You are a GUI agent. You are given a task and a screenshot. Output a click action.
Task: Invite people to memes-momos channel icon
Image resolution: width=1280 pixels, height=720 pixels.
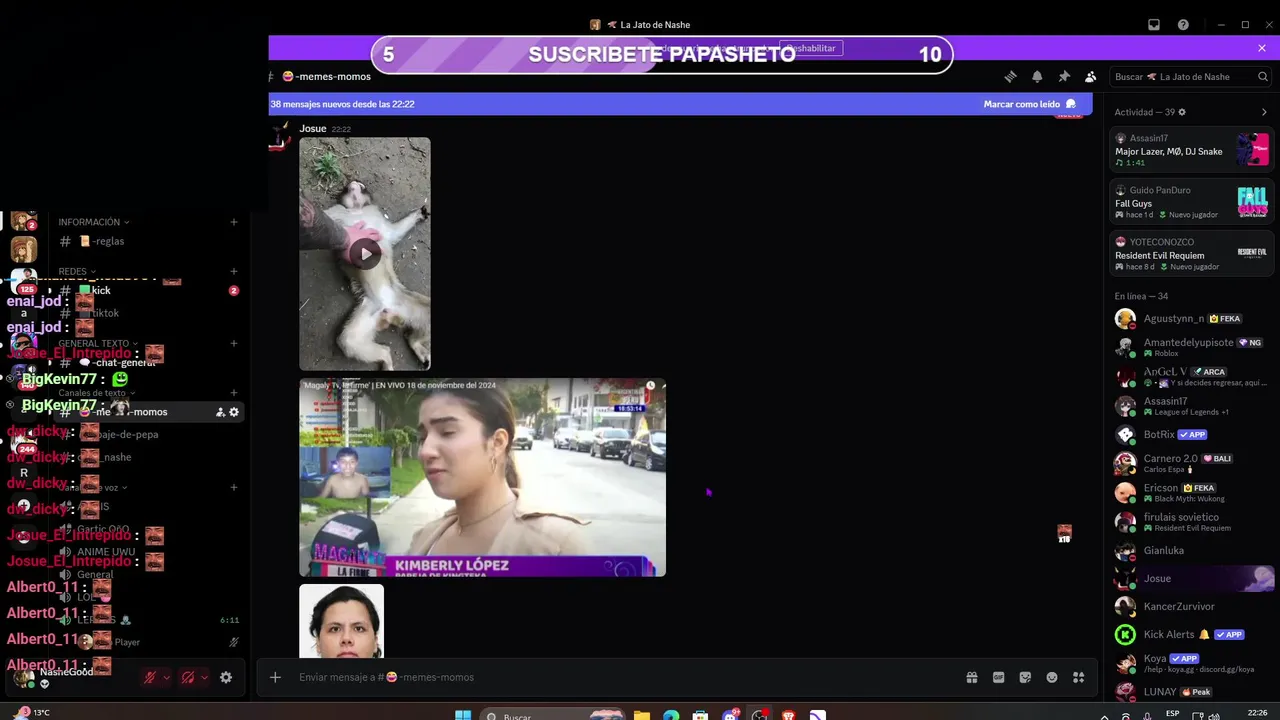[220, 412]
